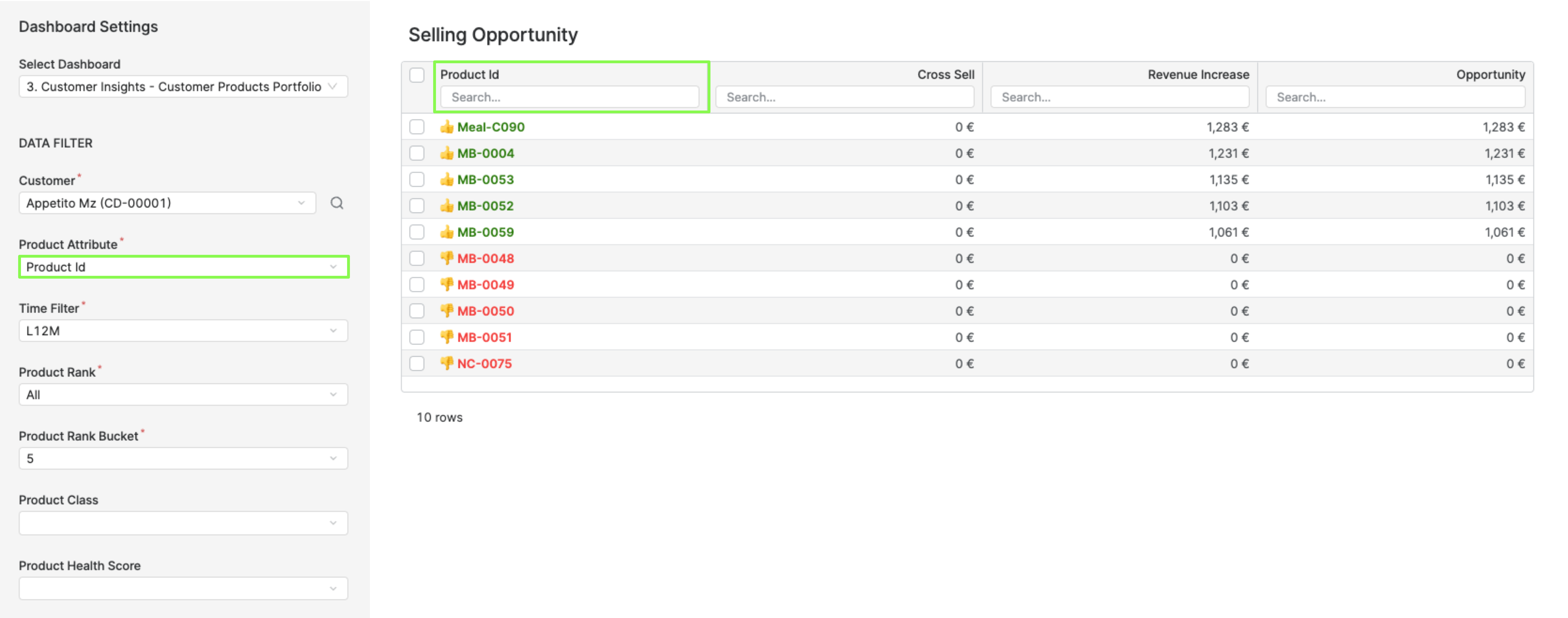
Task: Click the Search field under Product Id
Action: [x=570, y=96]
